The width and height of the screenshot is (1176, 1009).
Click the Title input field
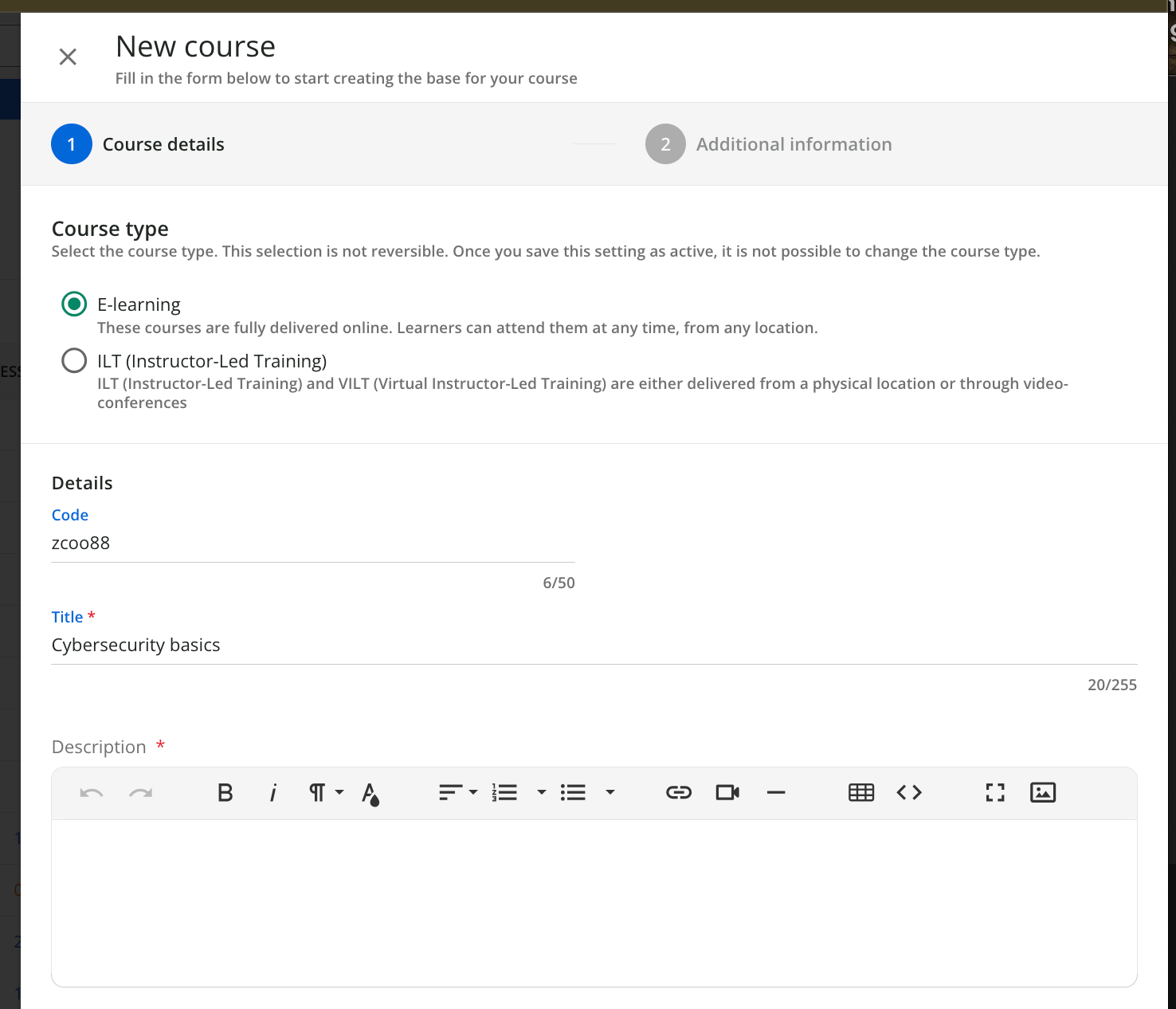[x=594, y=645]
